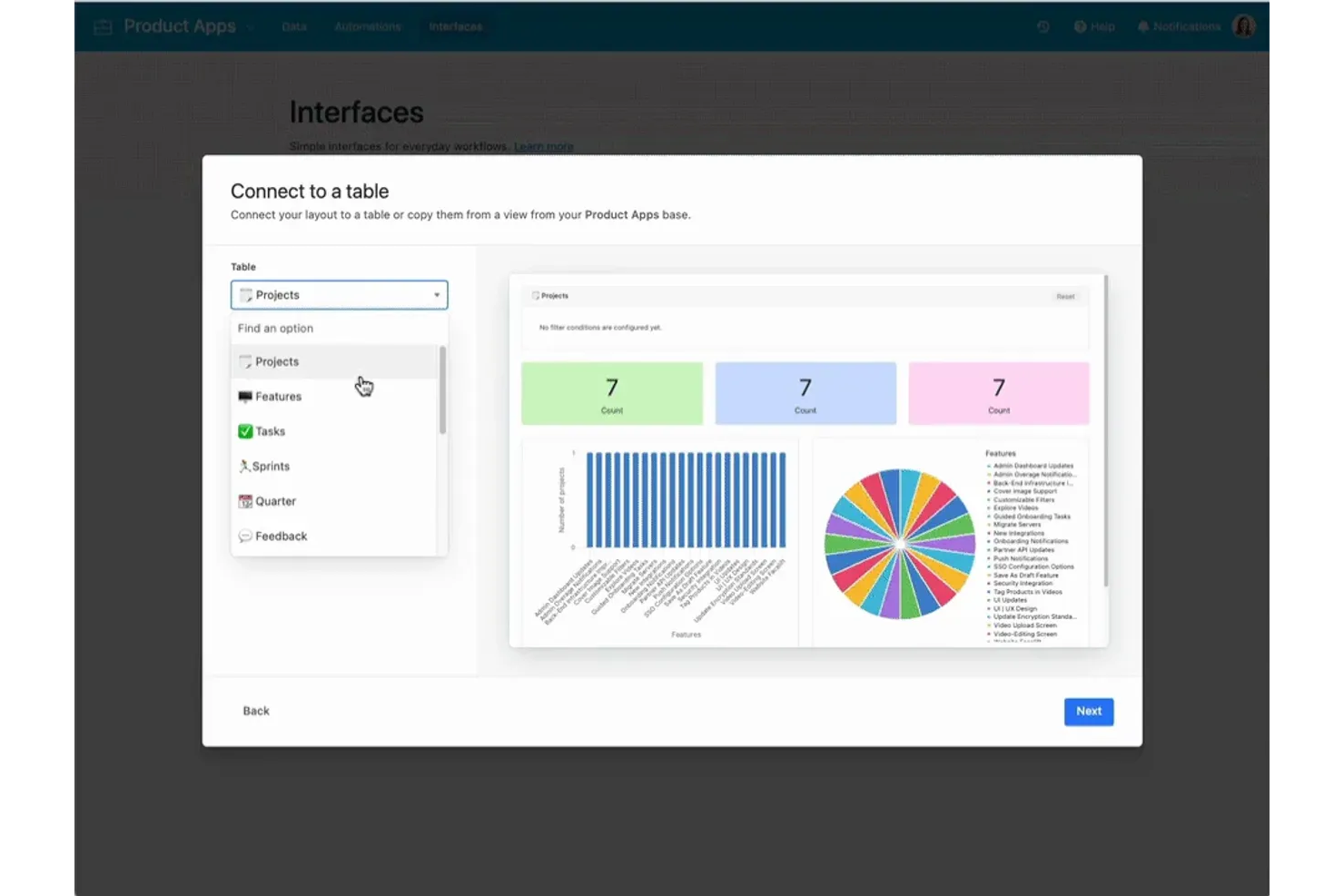Click the Next button
Screen dimensions: 1344x896
[1088, 711]
